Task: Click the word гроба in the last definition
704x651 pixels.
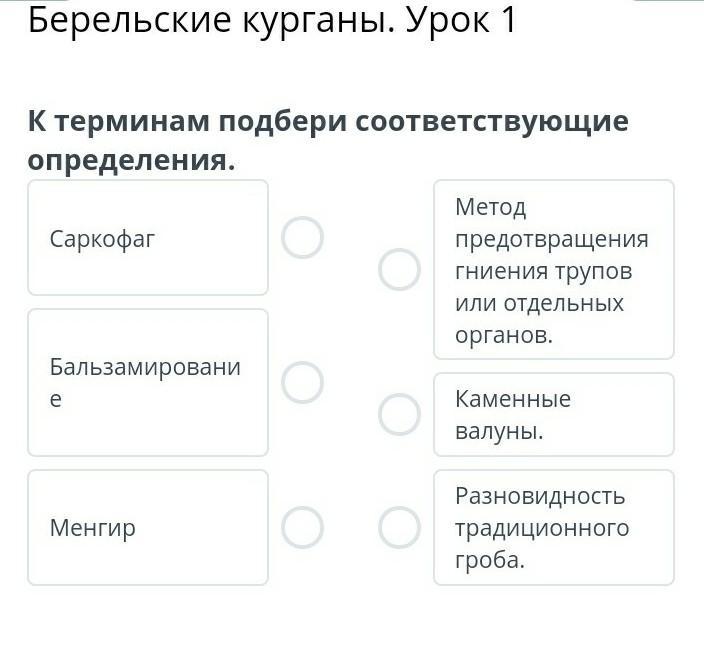Action: coord(489,560)
